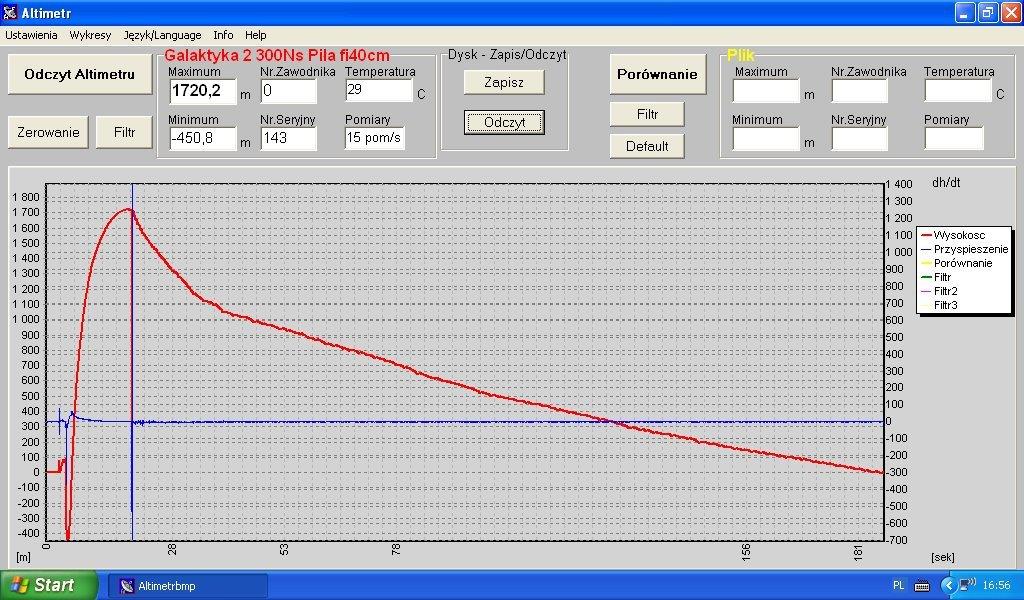The image size is (1024, 600).
Task: Click the Zerowanie button
Action: click(x=48, y=132)
